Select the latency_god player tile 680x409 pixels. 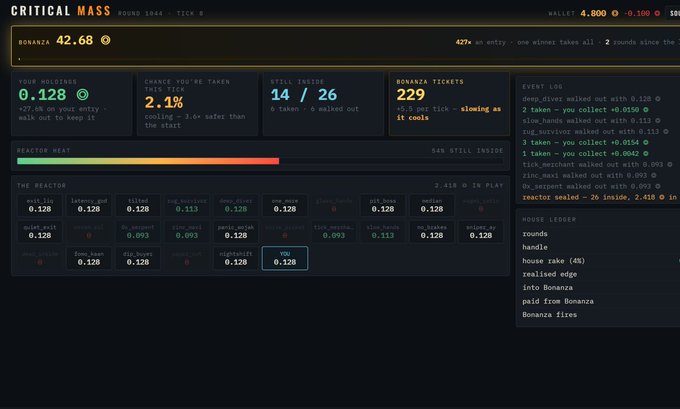coord(89,205)
